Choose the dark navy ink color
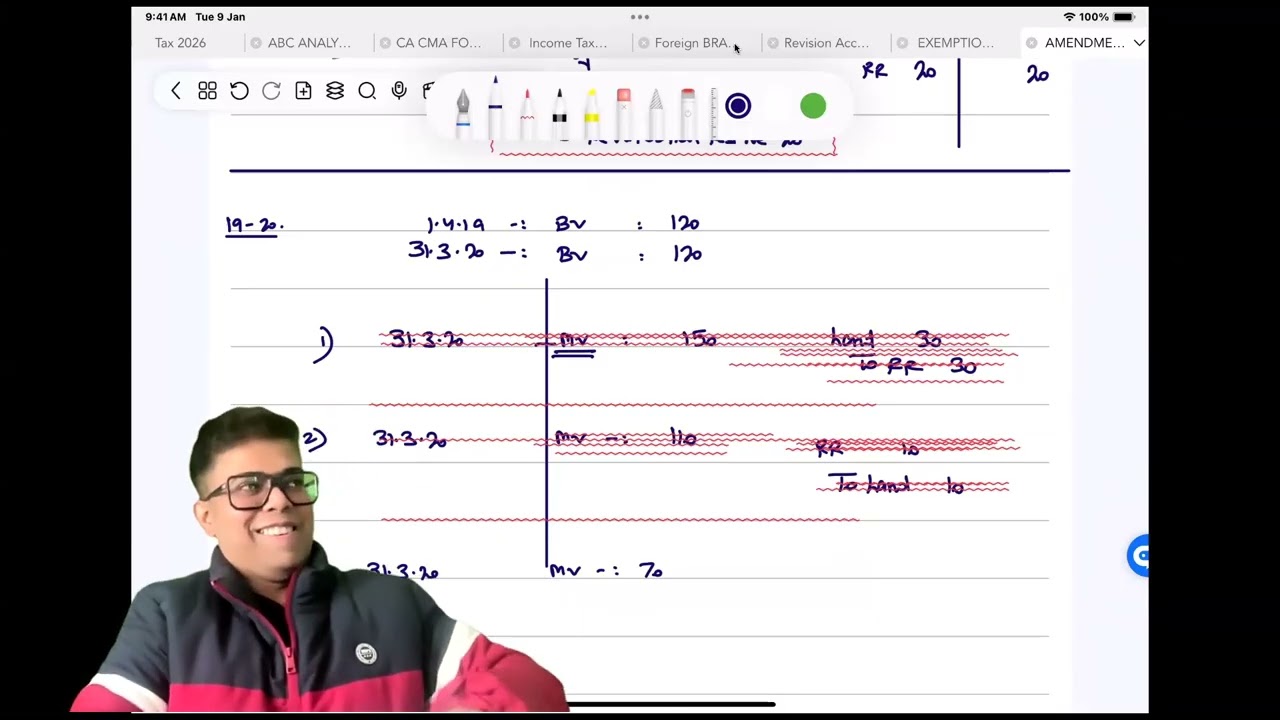The image size is (1280, 720). point(738,106)
